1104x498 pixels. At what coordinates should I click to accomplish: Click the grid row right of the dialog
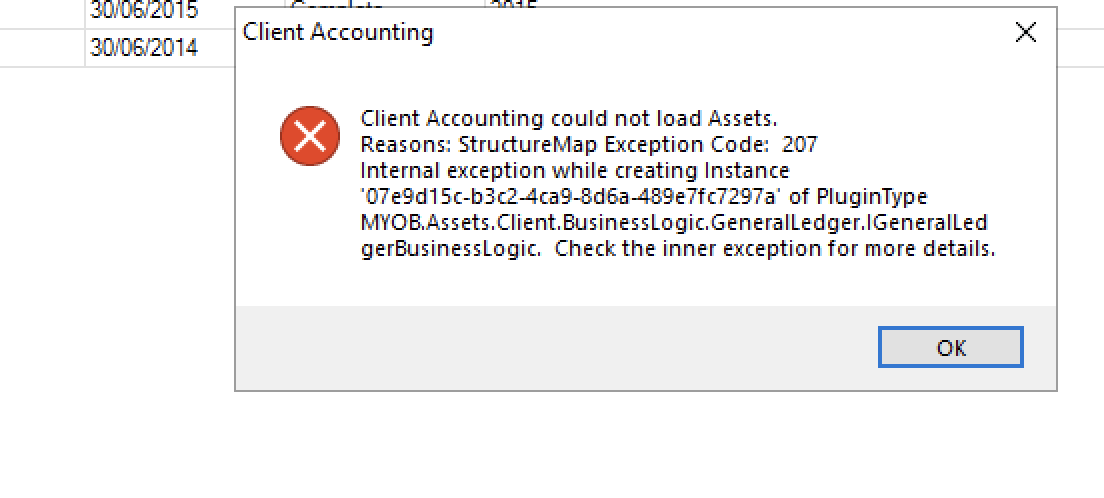click(1080, 47)
